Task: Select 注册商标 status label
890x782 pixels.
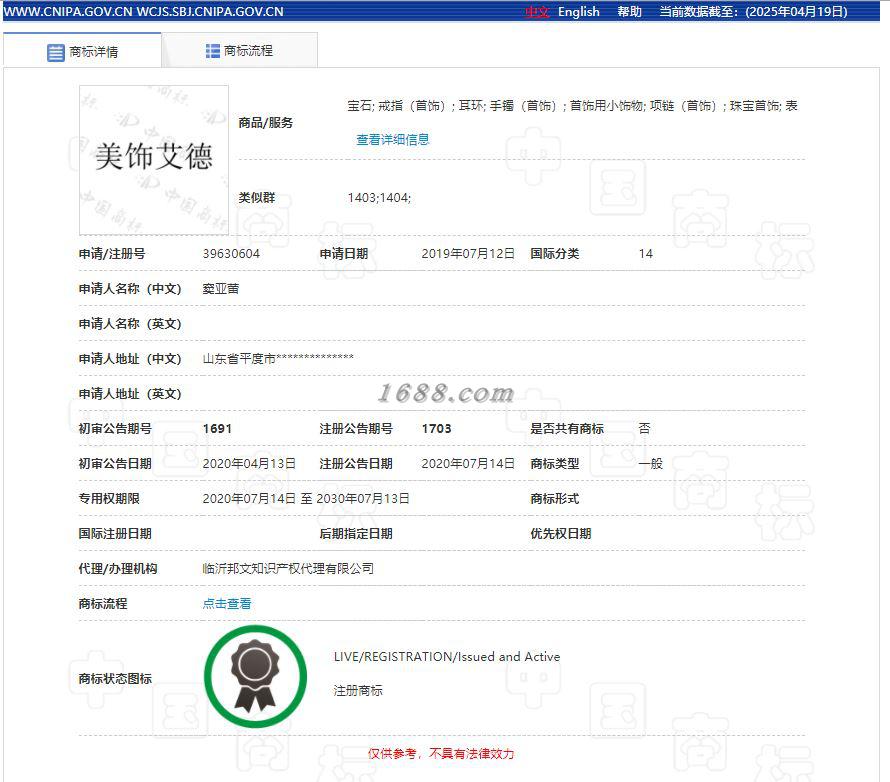Action: click(358, 691)
